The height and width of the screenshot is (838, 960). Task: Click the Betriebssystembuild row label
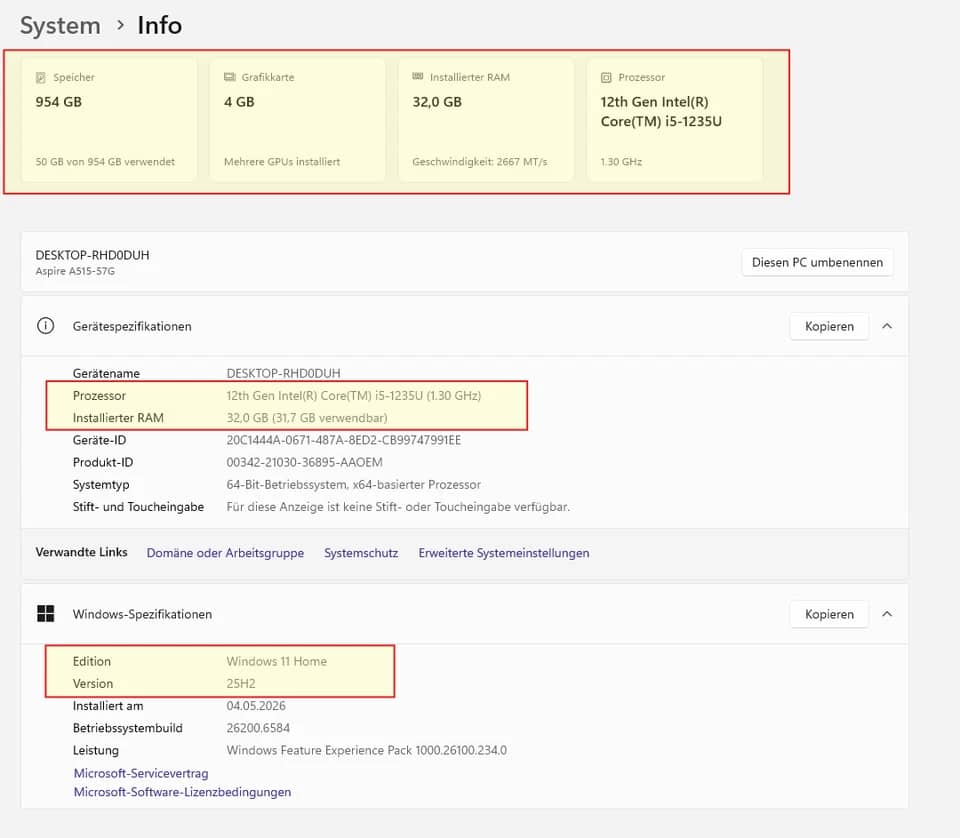tap(127, 728)
